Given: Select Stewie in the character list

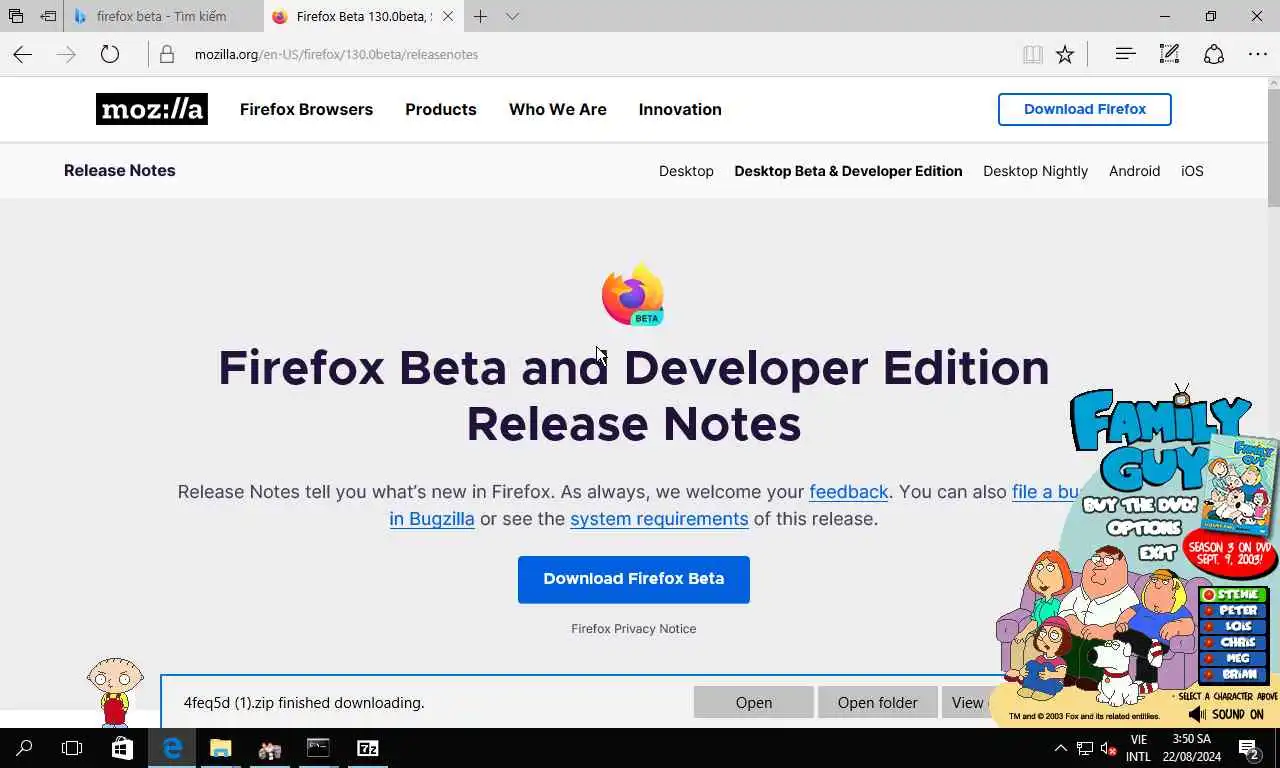Looking at the screenshot, I should 1233,594.
